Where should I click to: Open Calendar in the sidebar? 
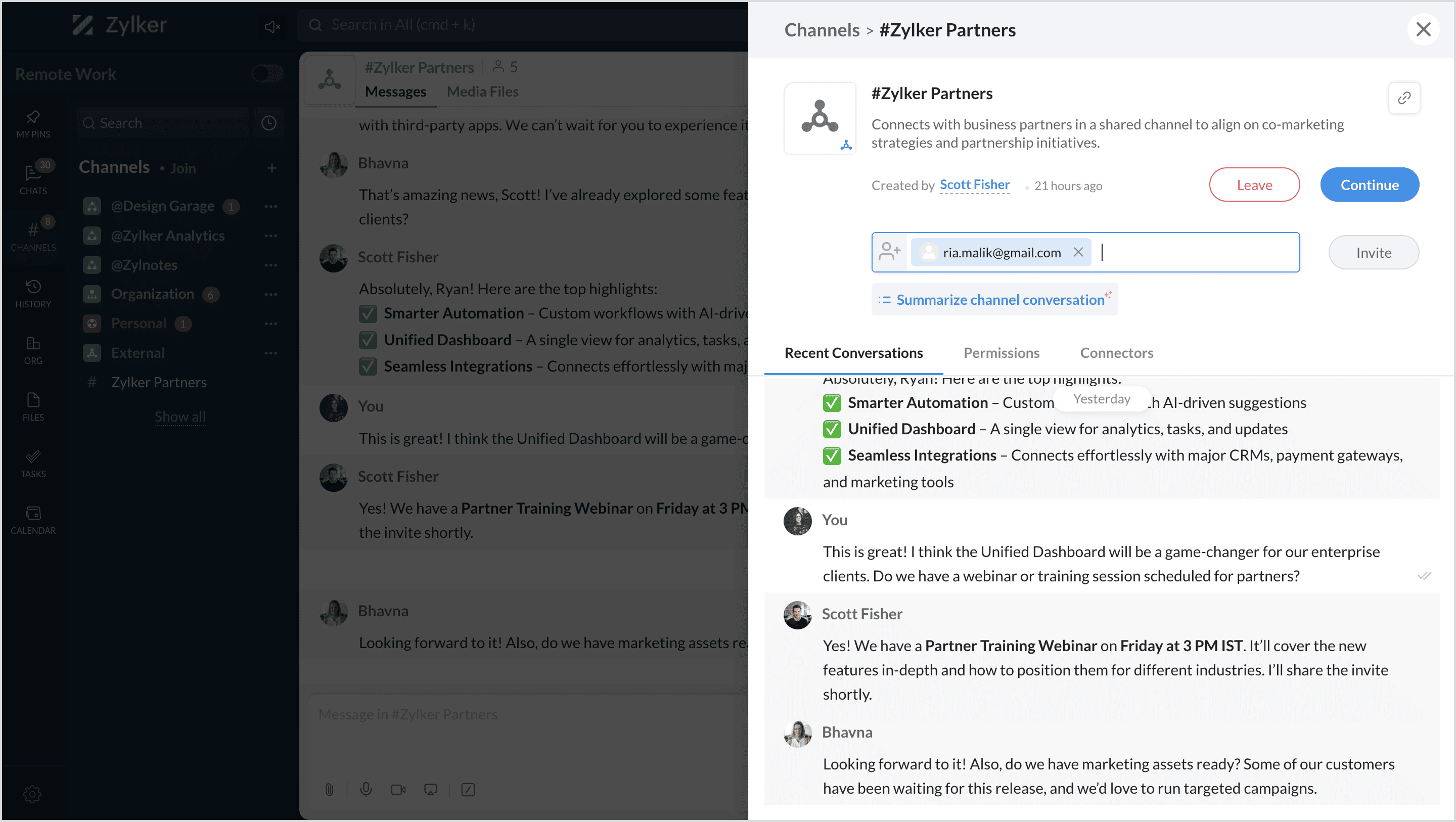(x=33, y=520)
